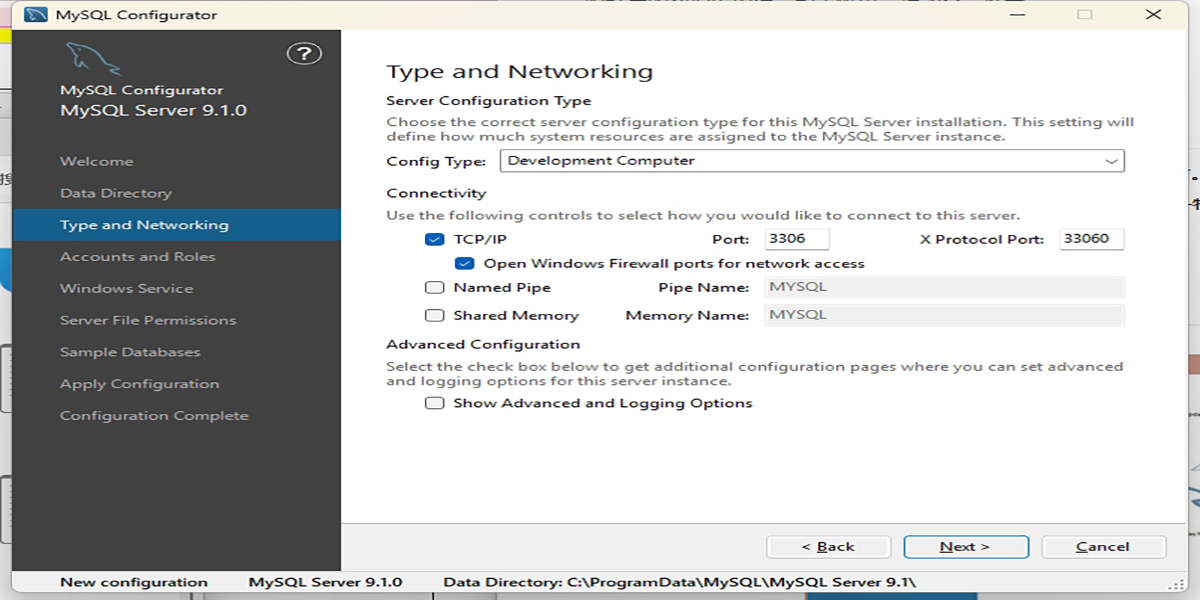Image resolution: width=1200 pixels, height=600 pixels.
Task: Close the MySQL Configurator window
Action: click(x=1154, y=14)
